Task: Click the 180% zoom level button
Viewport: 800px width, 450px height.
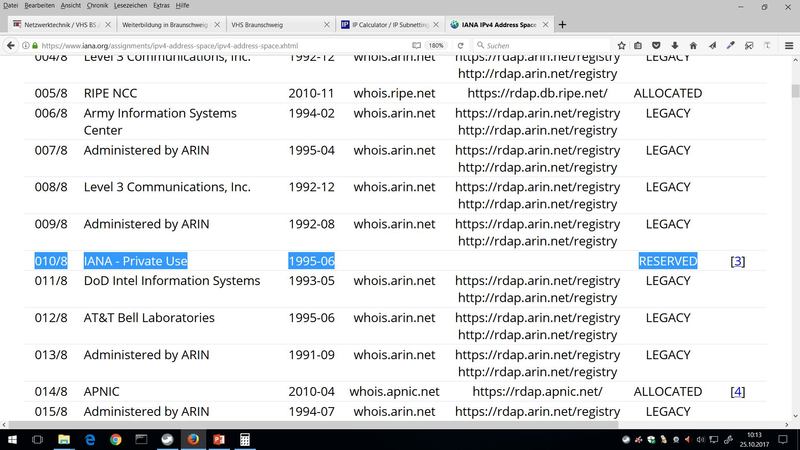Action: (x=436, y=45)
